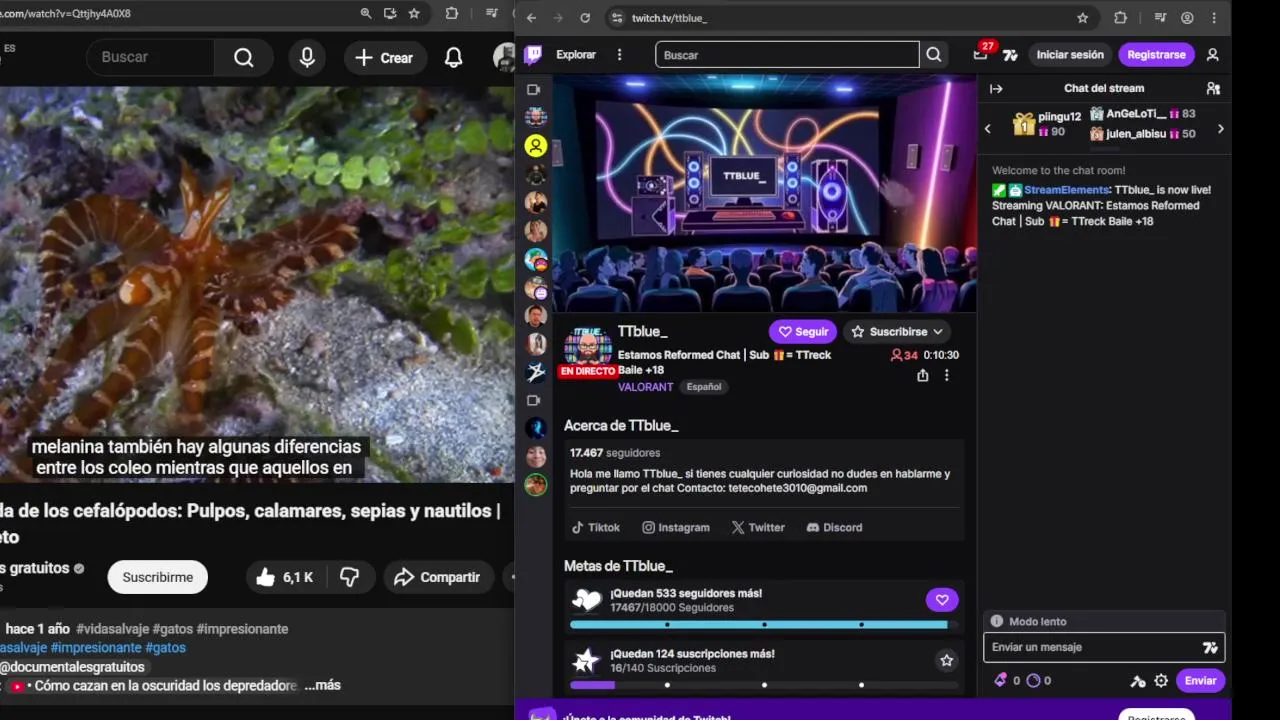Open the Twitch user profile icon menu
The image size is (1280, 720).
(1213, 55)
